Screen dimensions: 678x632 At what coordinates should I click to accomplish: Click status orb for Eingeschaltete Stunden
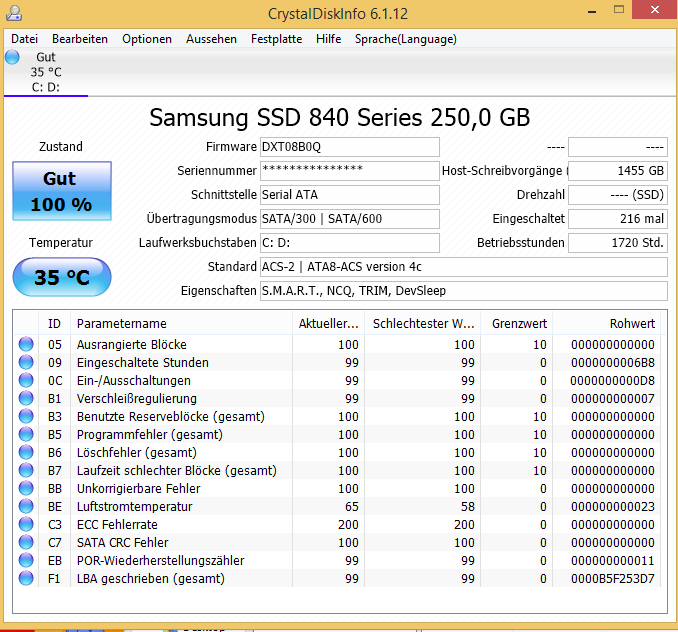point(26,362)
